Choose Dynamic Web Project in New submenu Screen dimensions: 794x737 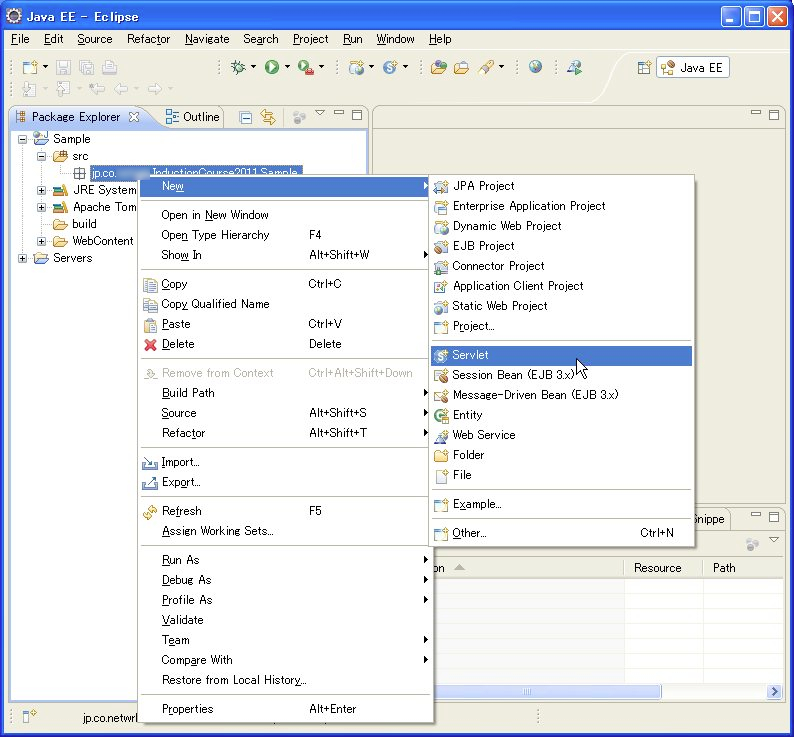(x=561, y=226)
